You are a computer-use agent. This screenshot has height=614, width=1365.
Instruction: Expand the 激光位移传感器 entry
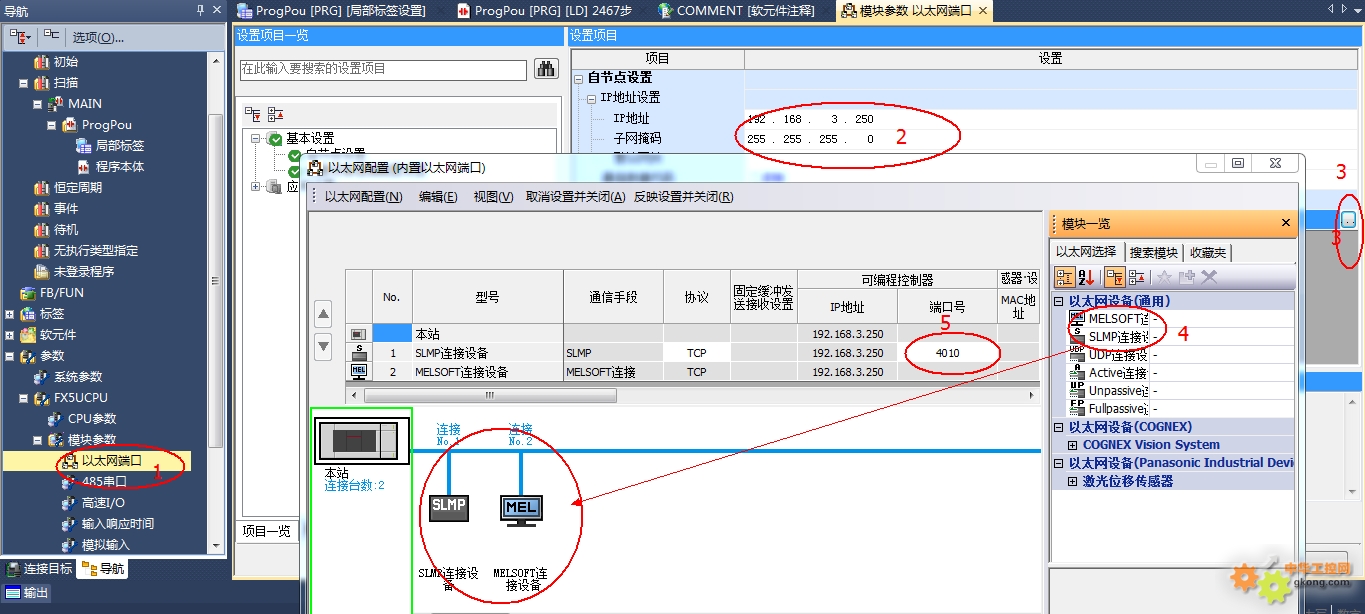point(1073,481)
